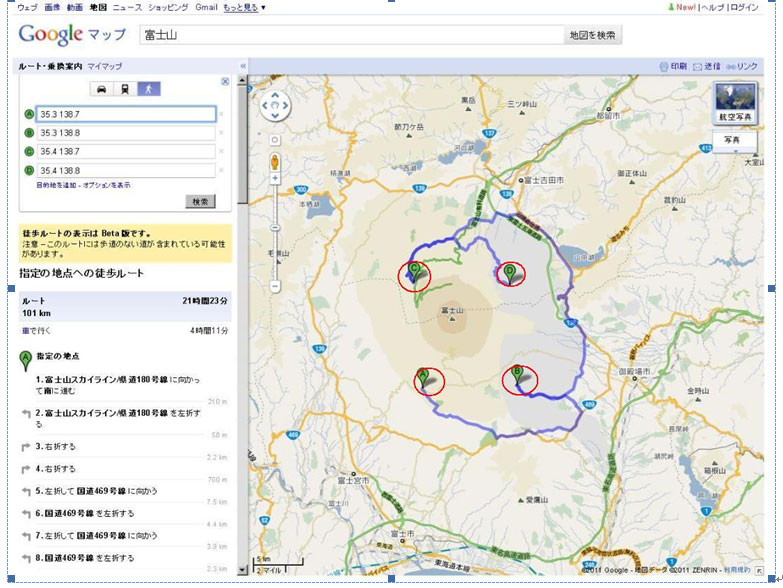This screenshot has height=588, width=783.
Task: Click the 地図を検索 search button
Action: pyautogui.click(x=593, y=35)
